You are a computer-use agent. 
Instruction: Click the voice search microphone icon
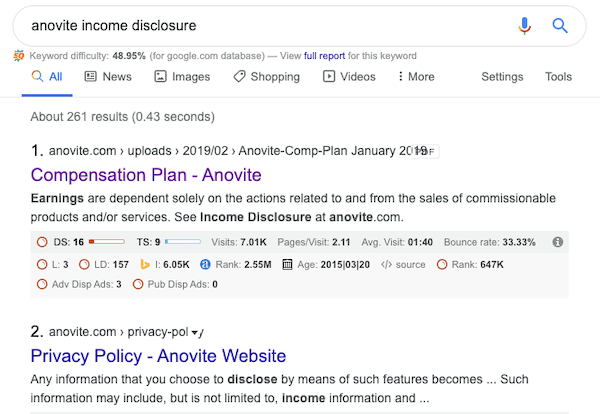(x=525, y=26)
